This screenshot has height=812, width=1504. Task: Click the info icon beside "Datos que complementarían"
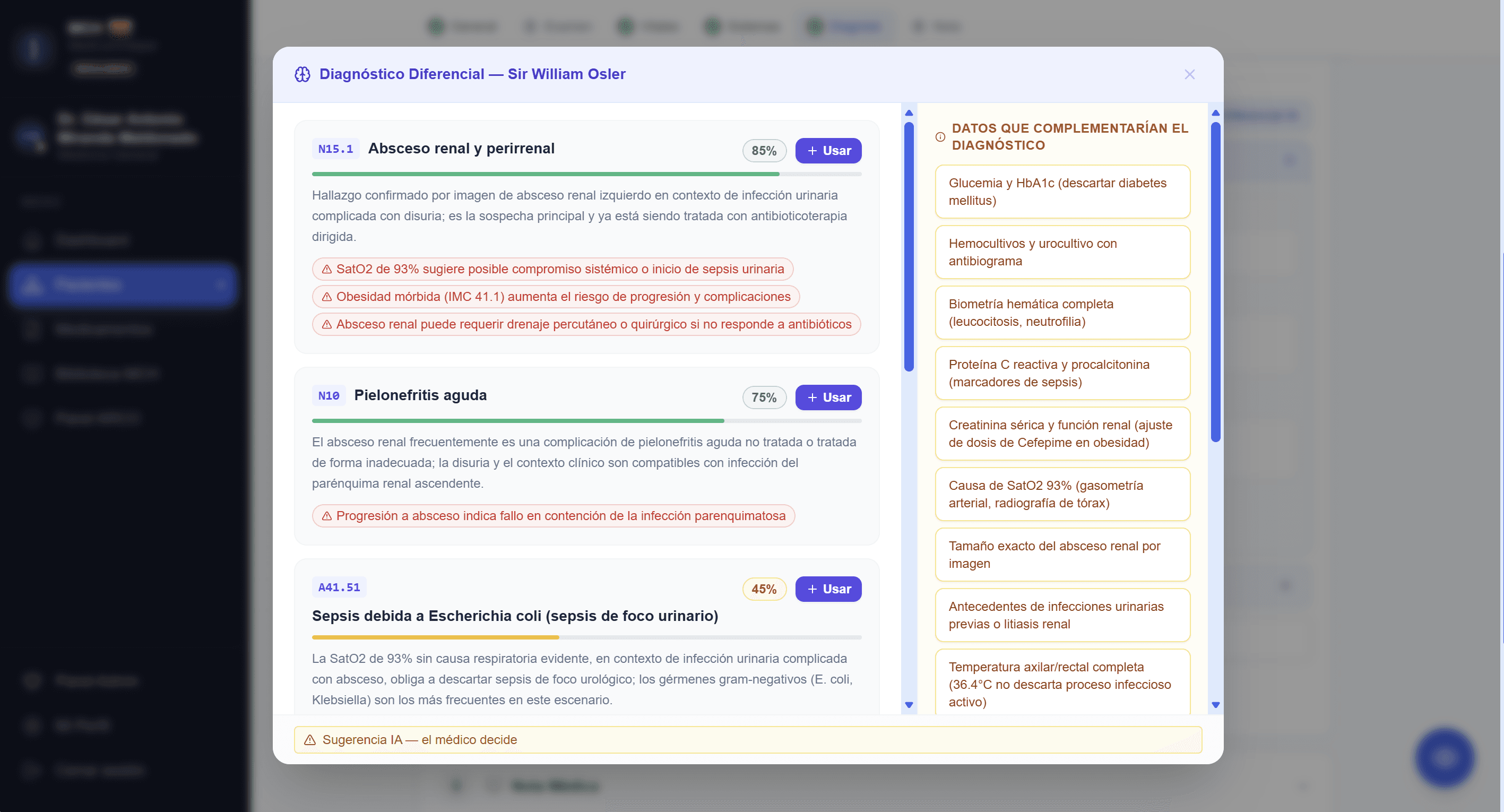pos(940,137)
